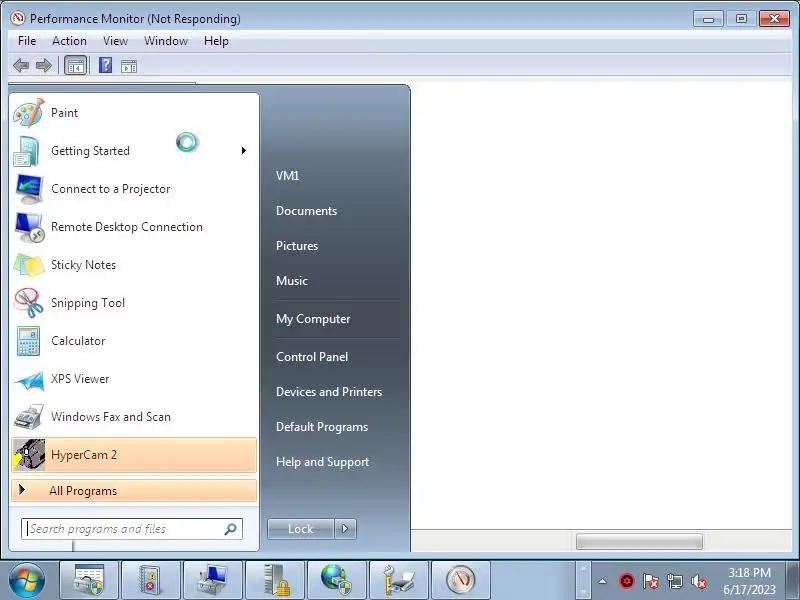Open Pictures library
This screenshot has height=600, width=800.
[x=297, y=245]
